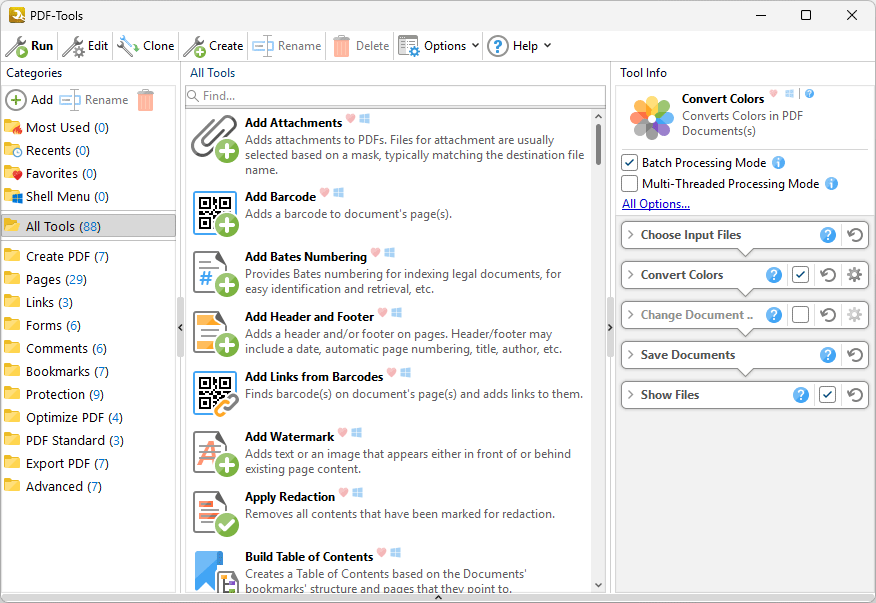This screenshot has height=603, width=876.
Task: Reset the Save Documents step
Action: (854, 355)
